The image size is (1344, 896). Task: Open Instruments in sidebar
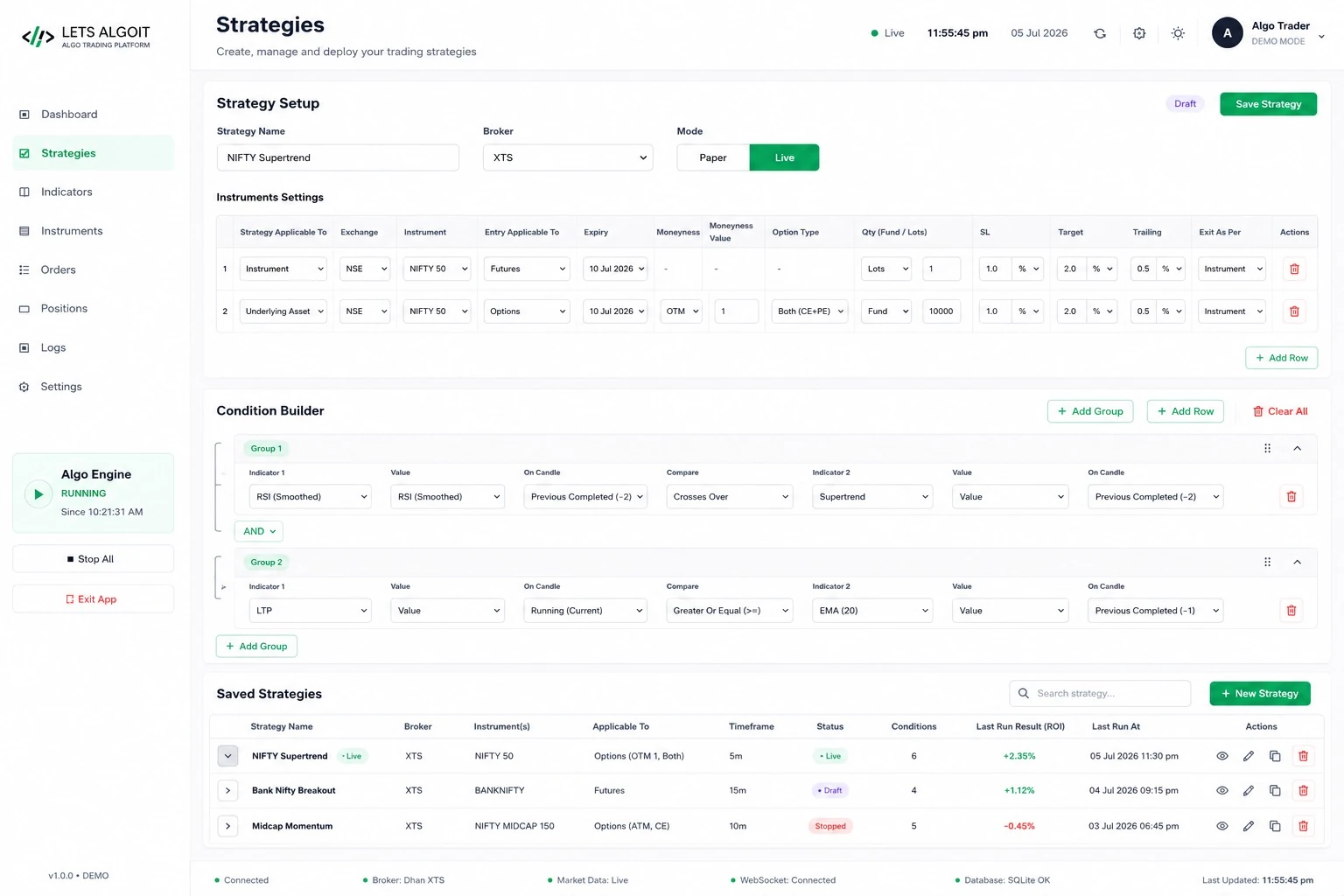(x=93, y=231)
